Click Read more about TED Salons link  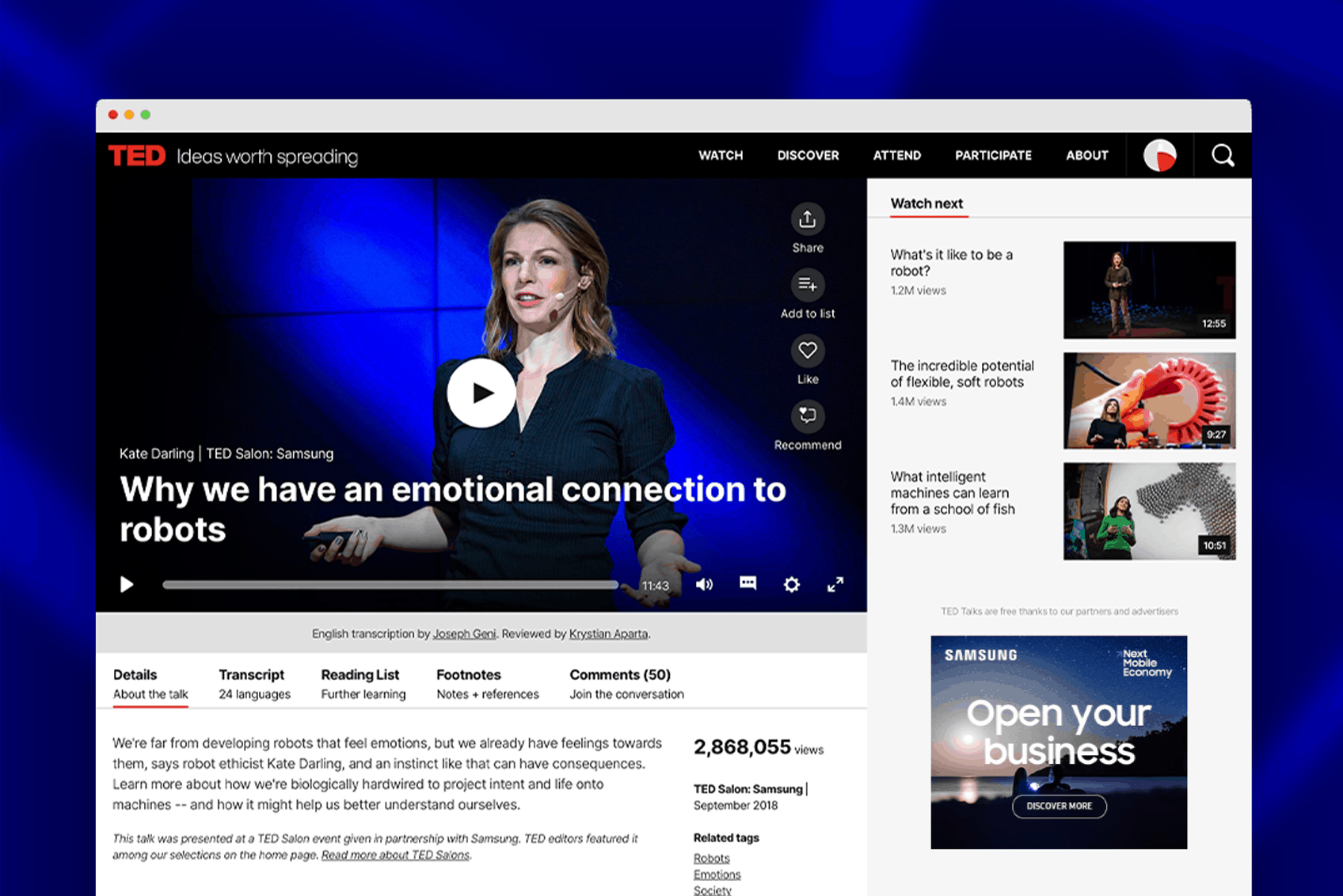tap(395, 855)
